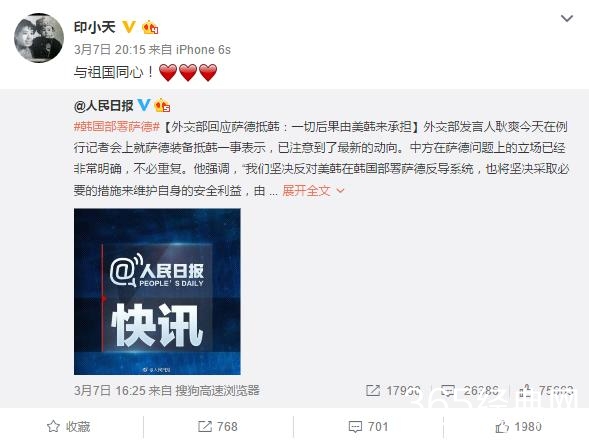Toggle 收藏 favorite star on this post
This screenshot has height=442, width=589.
68,427
